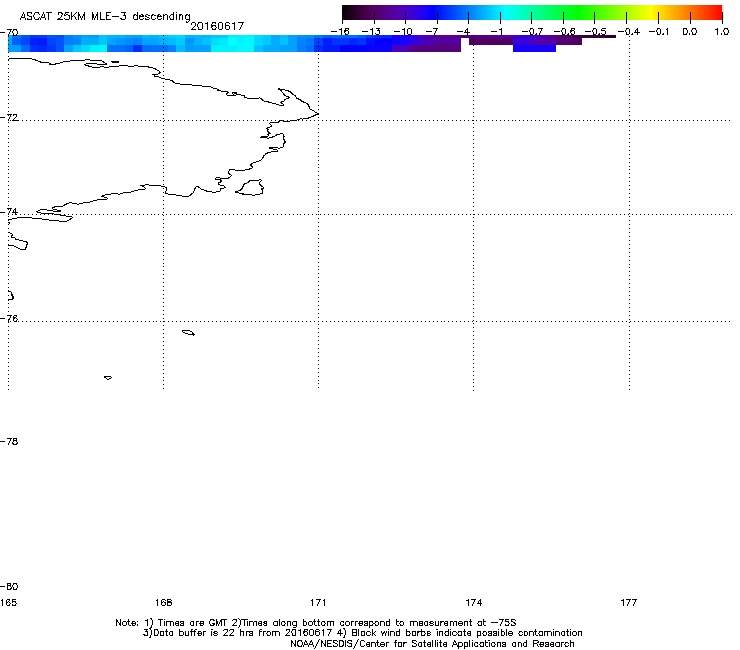Click the 165 longitude label
Image resolution: width=740 pixels, height=650 pixels.
coord(8,602)
